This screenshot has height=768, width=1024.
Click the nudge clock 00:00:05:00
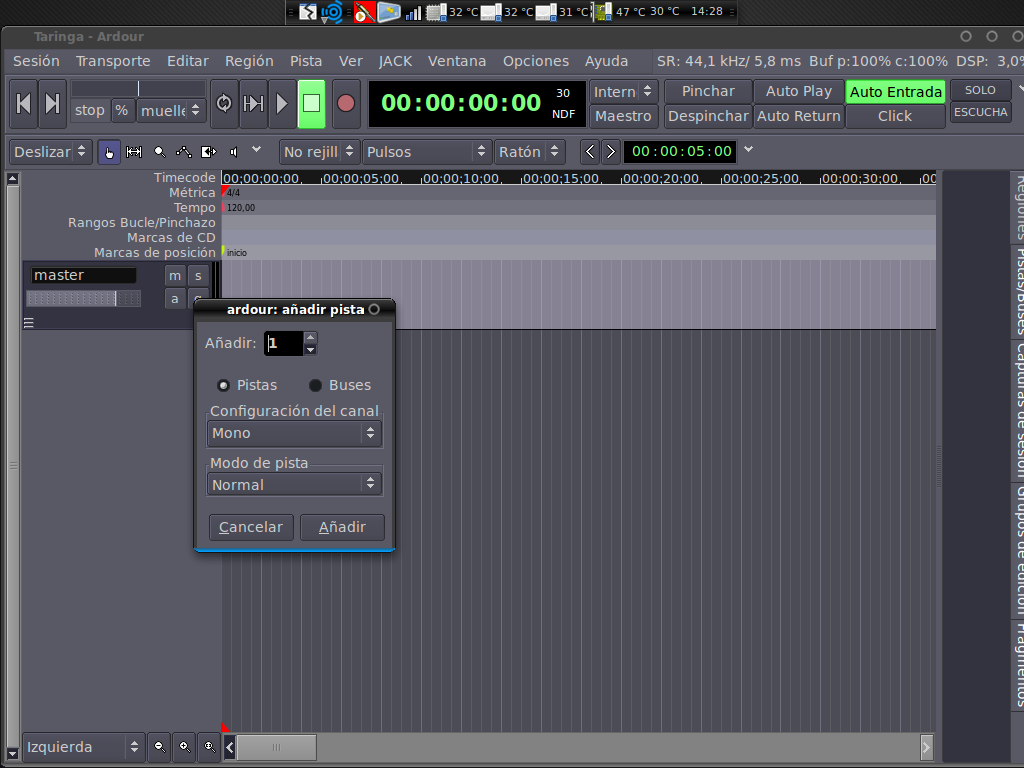tap(681, 152)
